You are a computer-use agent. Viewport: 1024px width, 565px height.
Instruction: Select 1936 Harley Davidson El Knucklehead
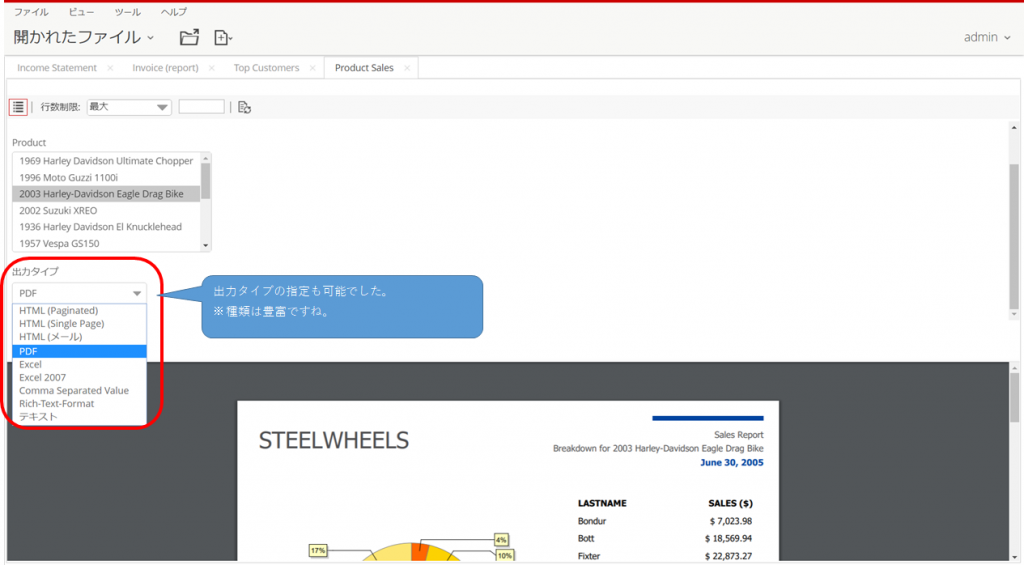tap(106, 227)
